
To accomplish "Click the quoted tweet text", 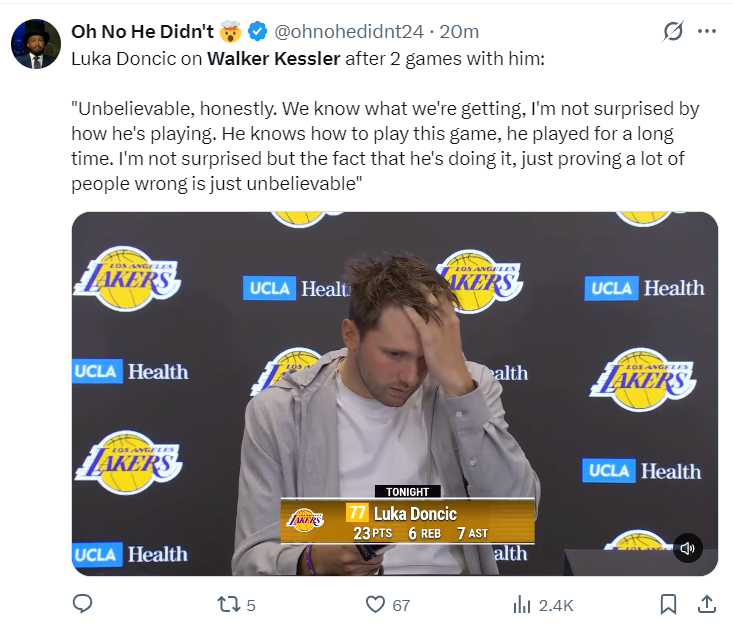I will coord(385,146).
